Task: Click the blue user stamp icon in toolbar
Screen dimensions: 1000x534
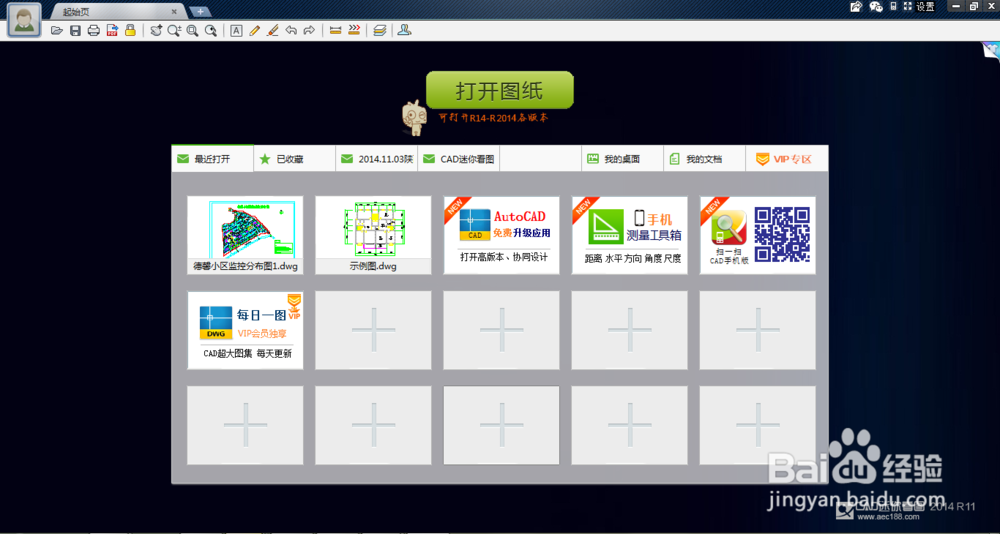Action: pyautogui.click(x=404, y=30)
